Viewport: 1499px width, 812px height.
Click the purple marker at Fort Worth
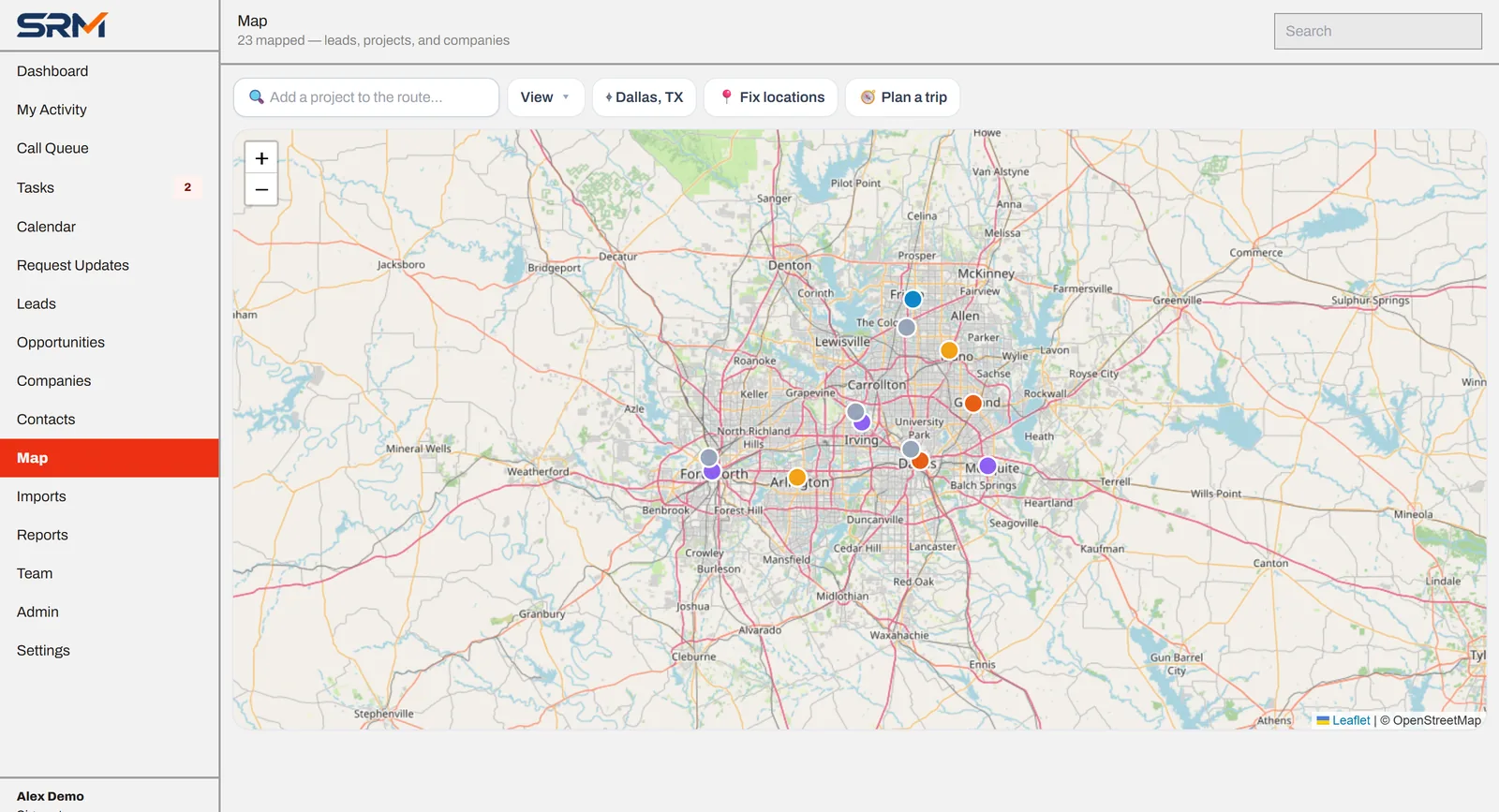tap(712, 472)
